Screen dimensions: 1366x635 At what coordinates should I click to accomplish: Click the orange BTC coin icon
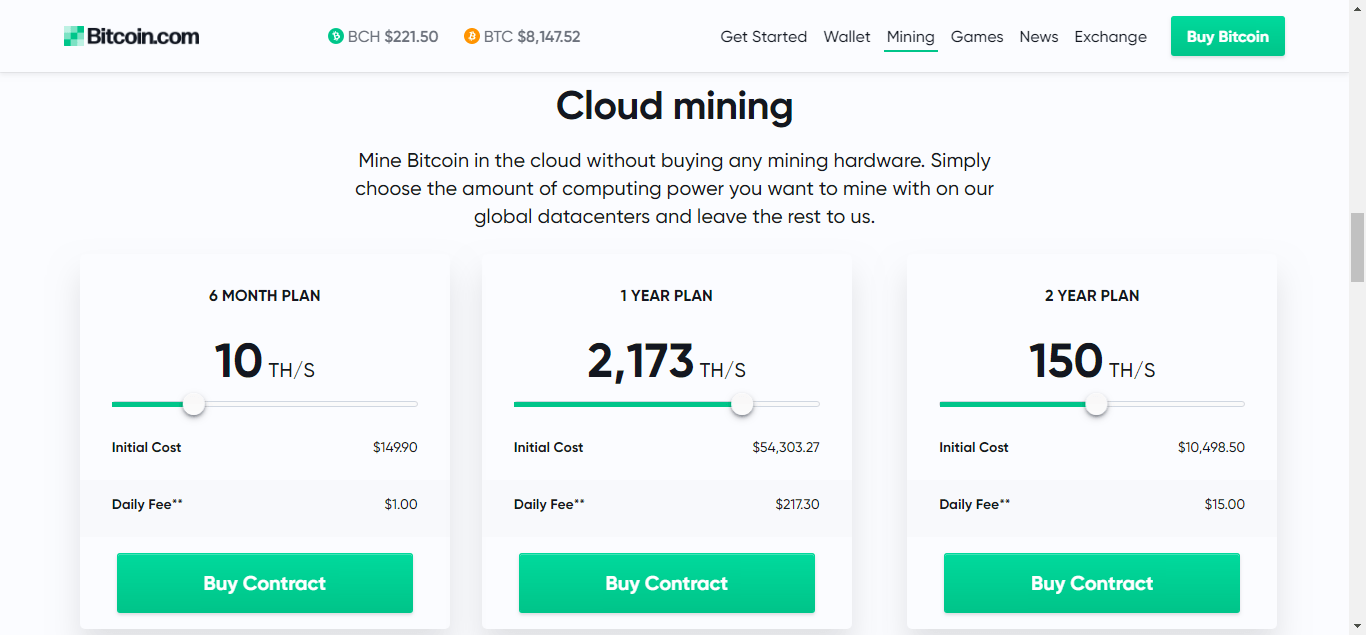pyautogui.click(x=472, y=37)
